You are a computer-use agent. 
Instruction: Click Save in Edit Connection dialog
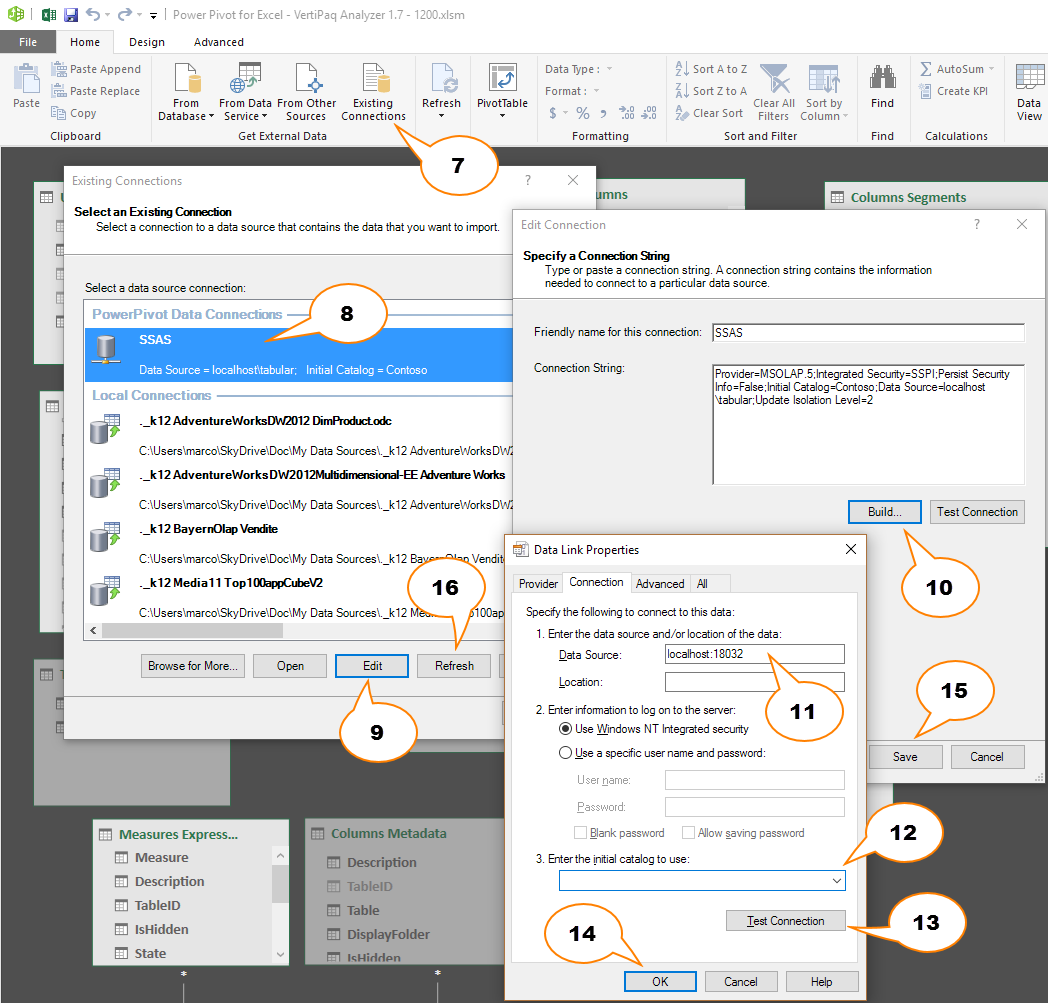tap(905, 756)
